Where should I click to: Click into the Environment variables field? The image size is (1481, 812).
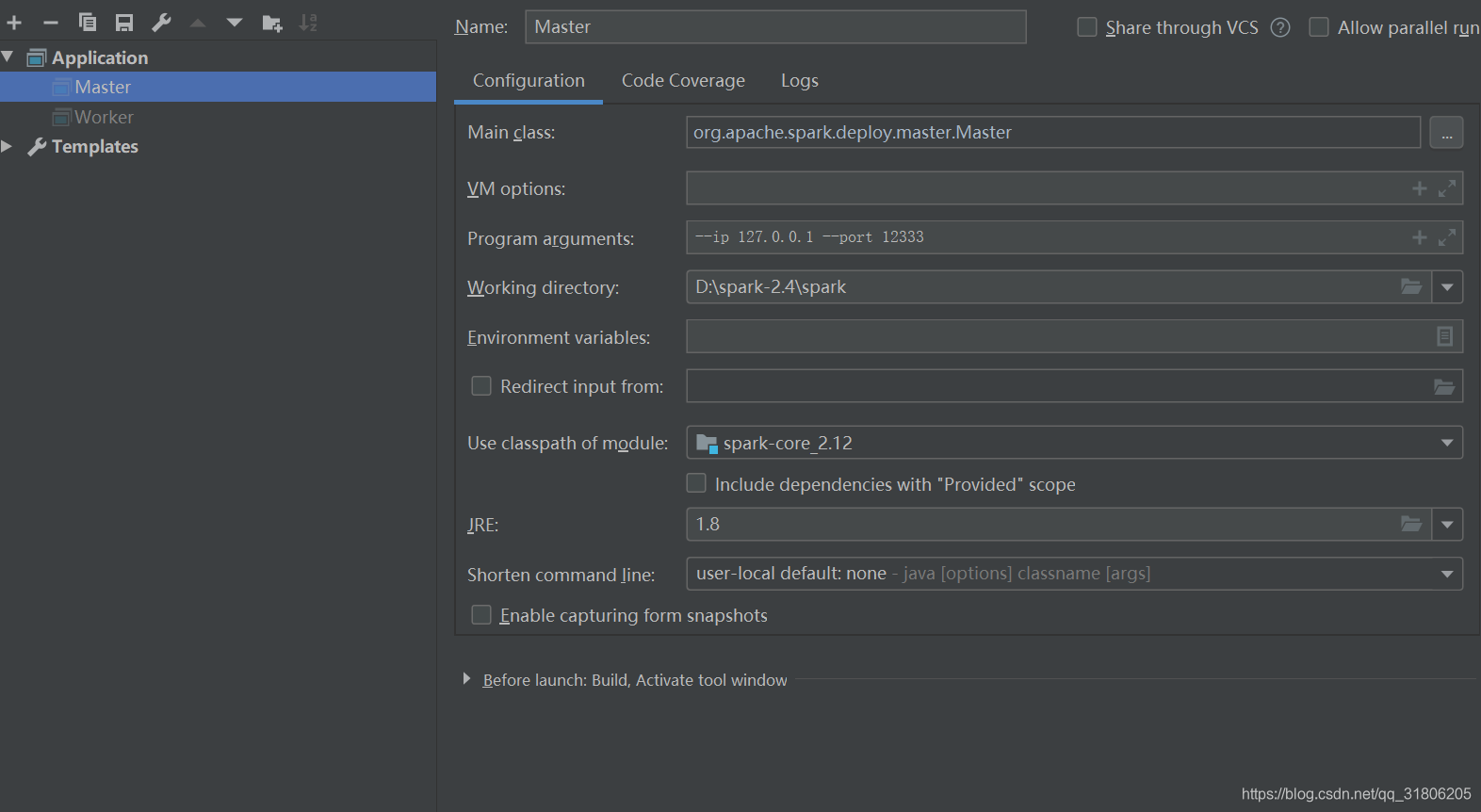tap(1074, 336)
